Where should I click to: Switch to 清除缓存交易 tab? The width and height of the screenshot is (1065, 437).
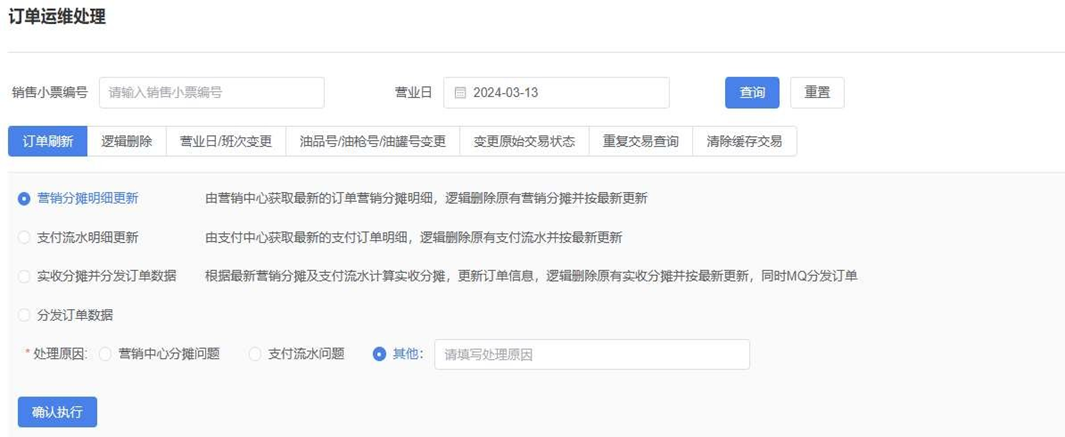pos(744,141)
